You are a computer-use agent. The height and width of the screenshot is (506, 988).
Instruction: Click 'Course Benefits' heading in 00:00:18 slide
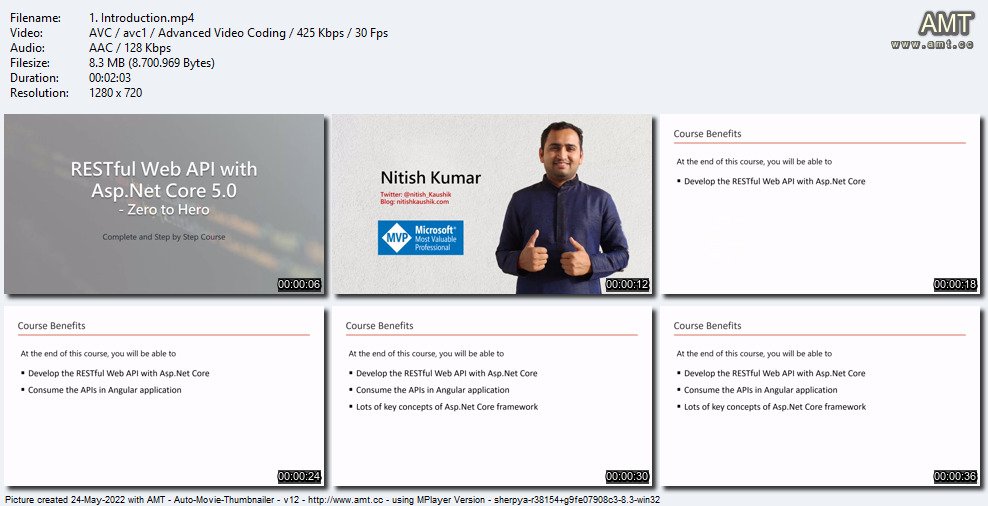point(707,134)
